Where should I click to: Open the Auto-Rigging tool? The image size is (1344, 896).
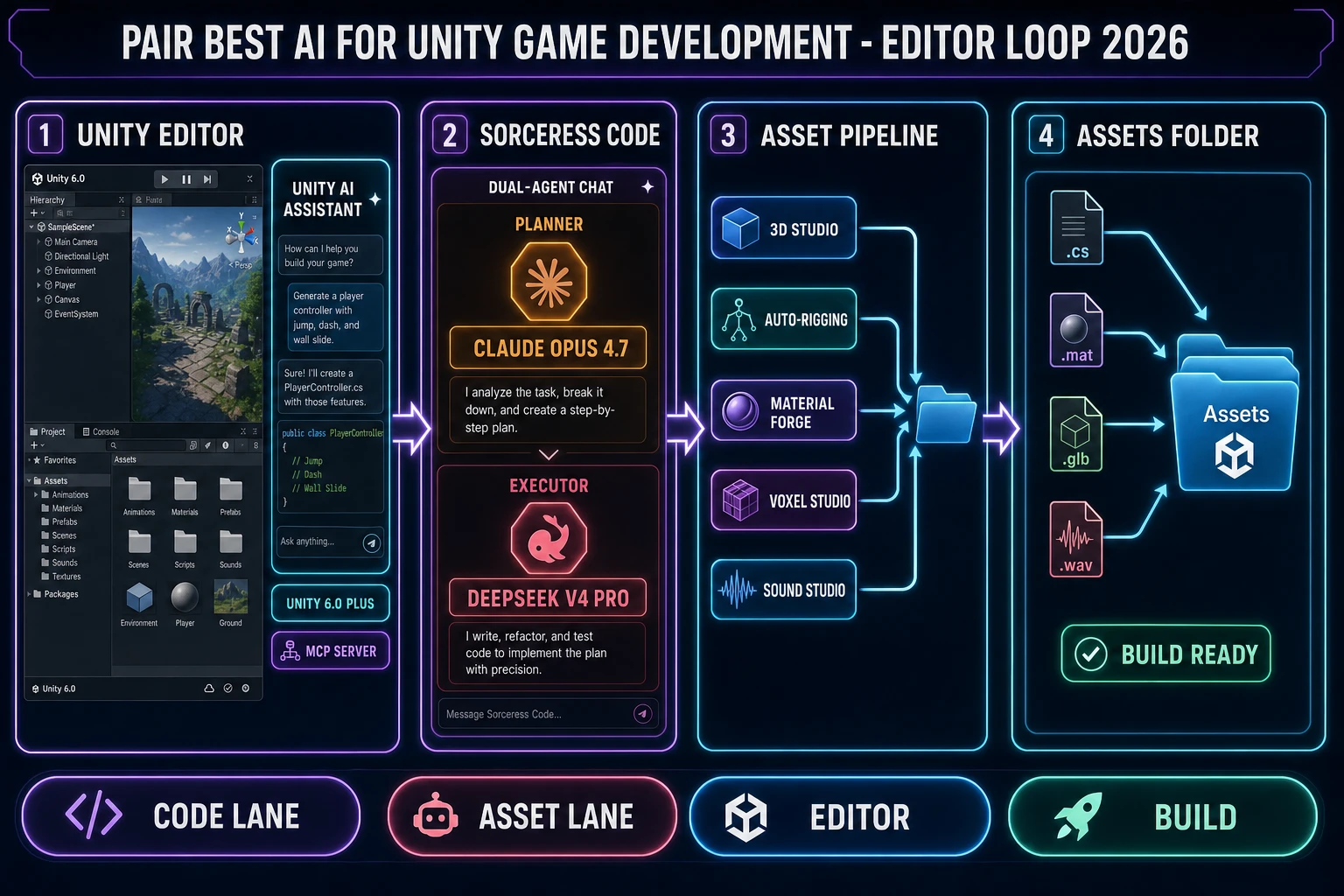784,319
